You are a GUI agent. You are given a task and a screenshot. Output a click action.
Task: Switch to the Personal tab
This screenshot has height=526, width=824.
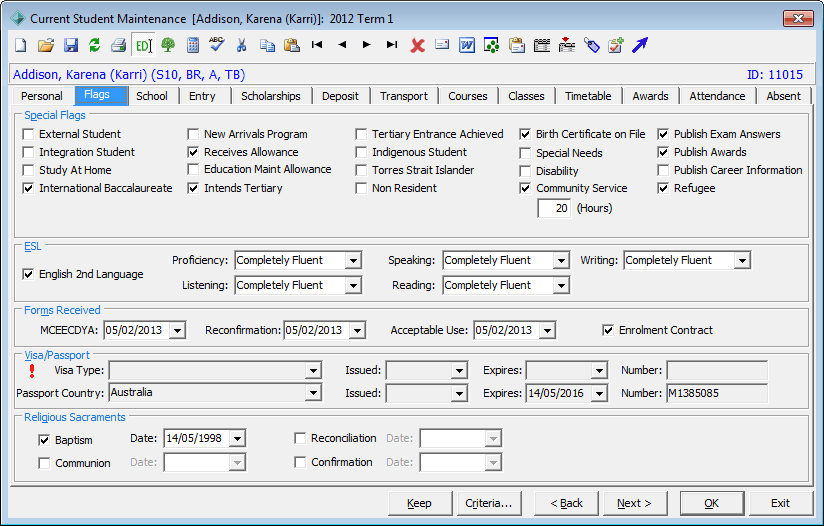point(42,96)
